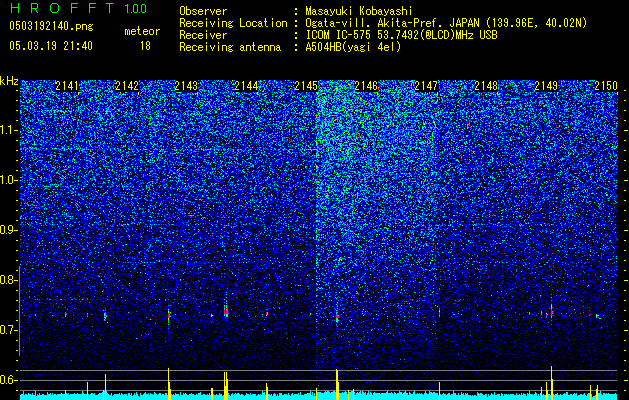629x400 pixels.
Task: Click time marker 2141
Action: coord(67,86)
